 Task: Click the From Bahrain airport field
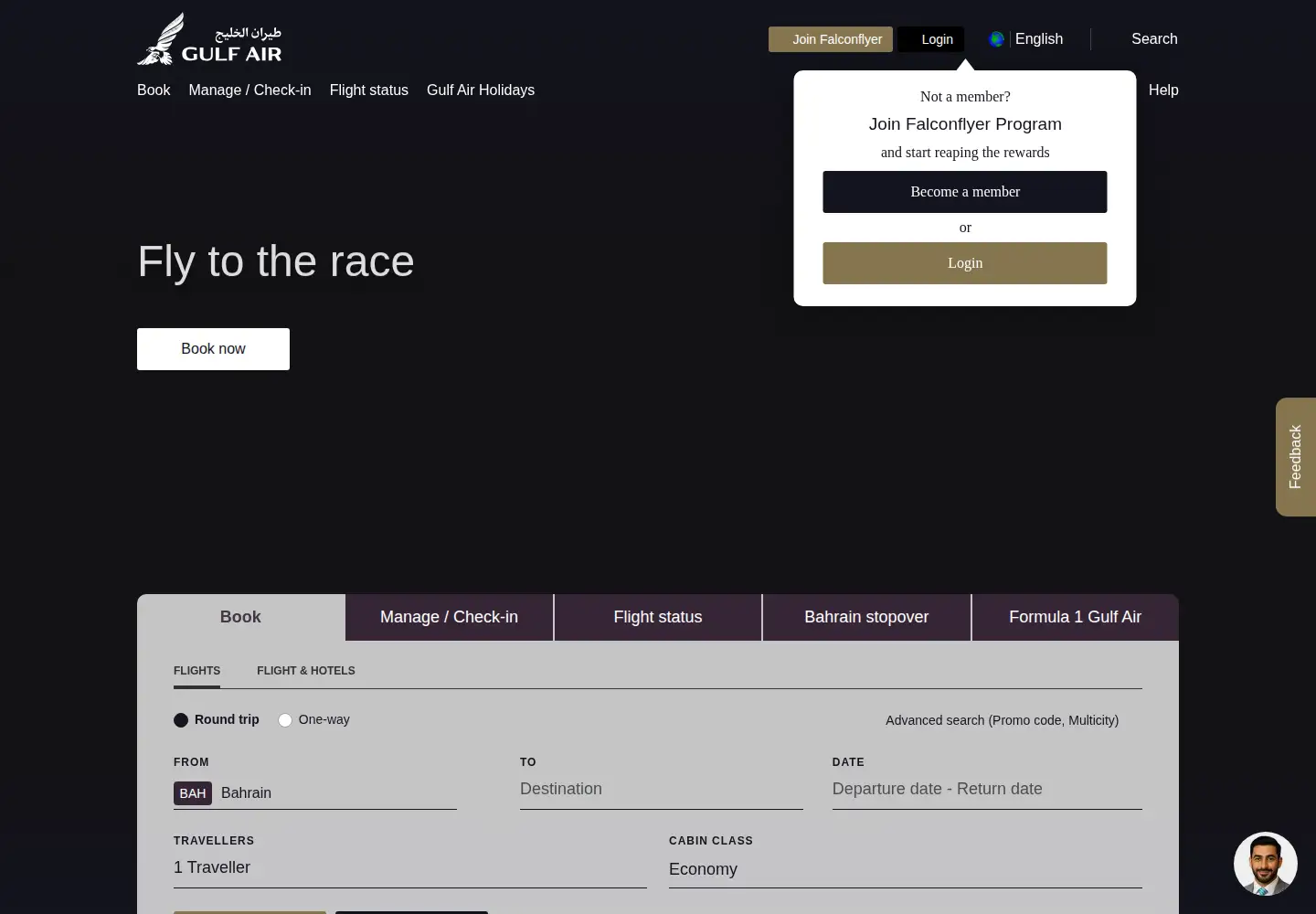(315, 792)
